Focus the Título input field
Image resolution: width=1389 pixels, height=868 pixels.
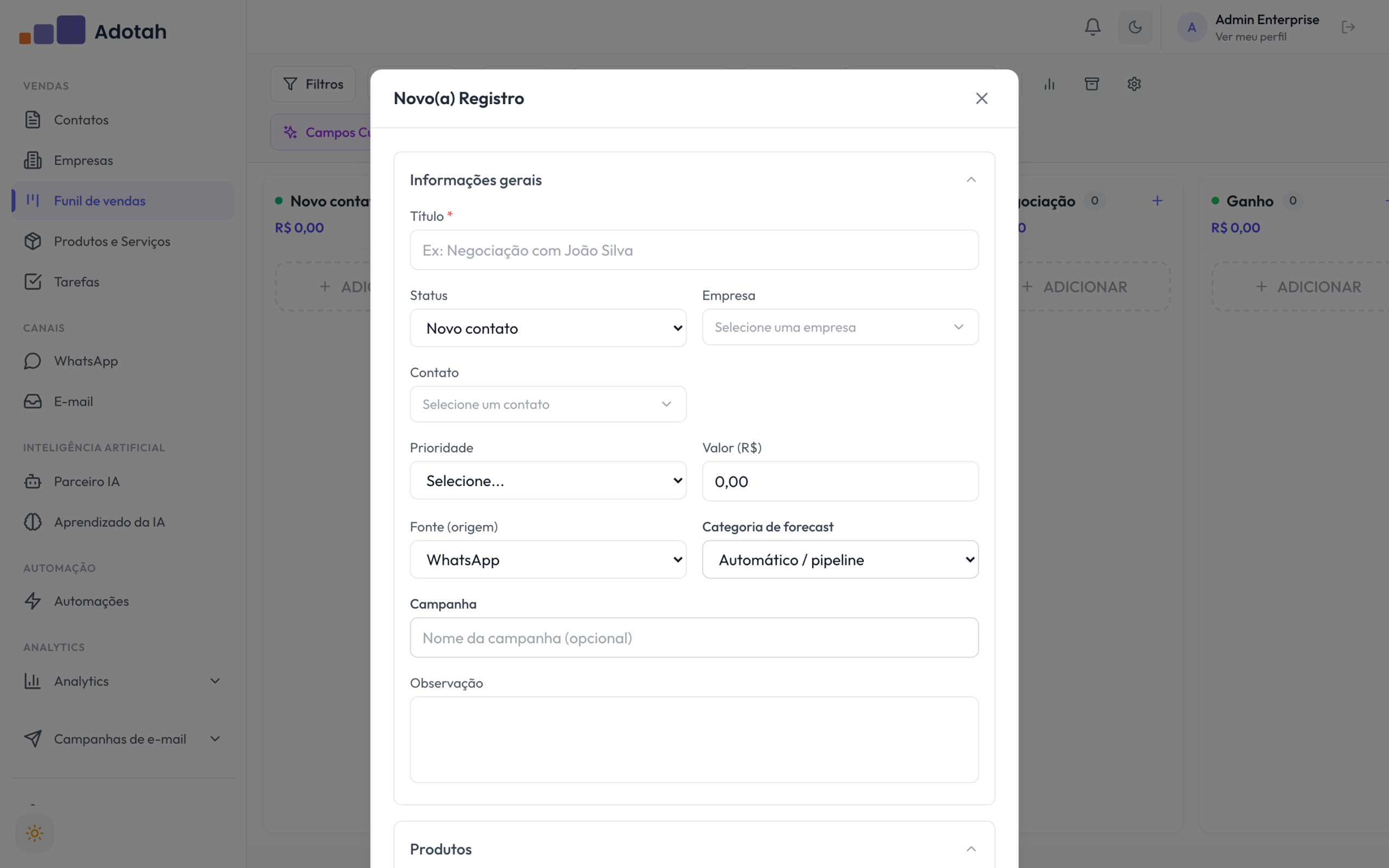click(694, 250)
